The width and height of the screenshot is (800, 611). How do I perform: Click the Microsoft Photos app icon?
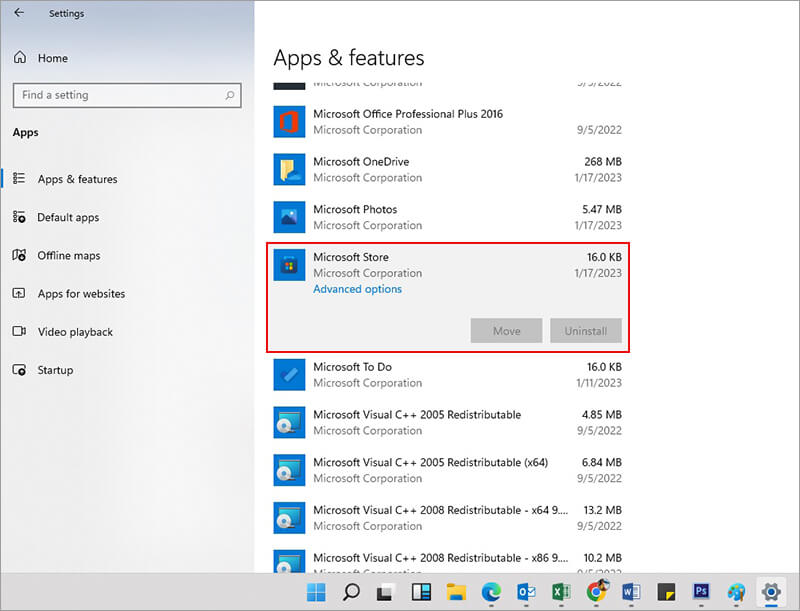pyautogui.click(x=289, y=217)
